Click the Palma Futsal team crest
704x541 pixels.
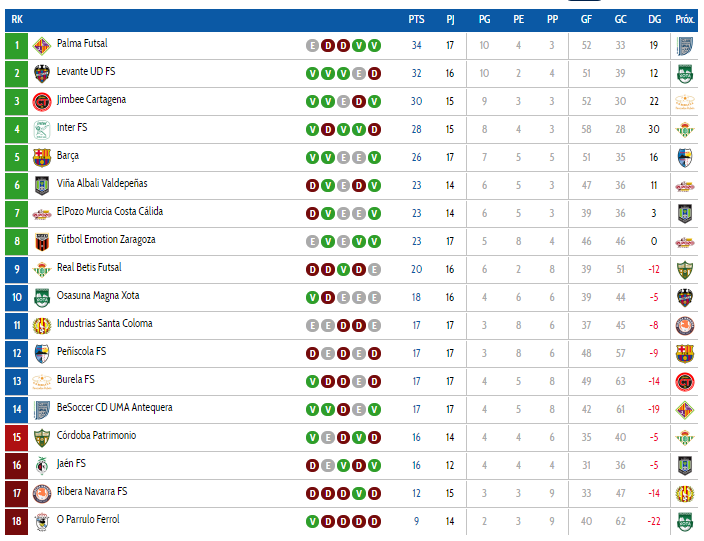click(x=42, y=46)
